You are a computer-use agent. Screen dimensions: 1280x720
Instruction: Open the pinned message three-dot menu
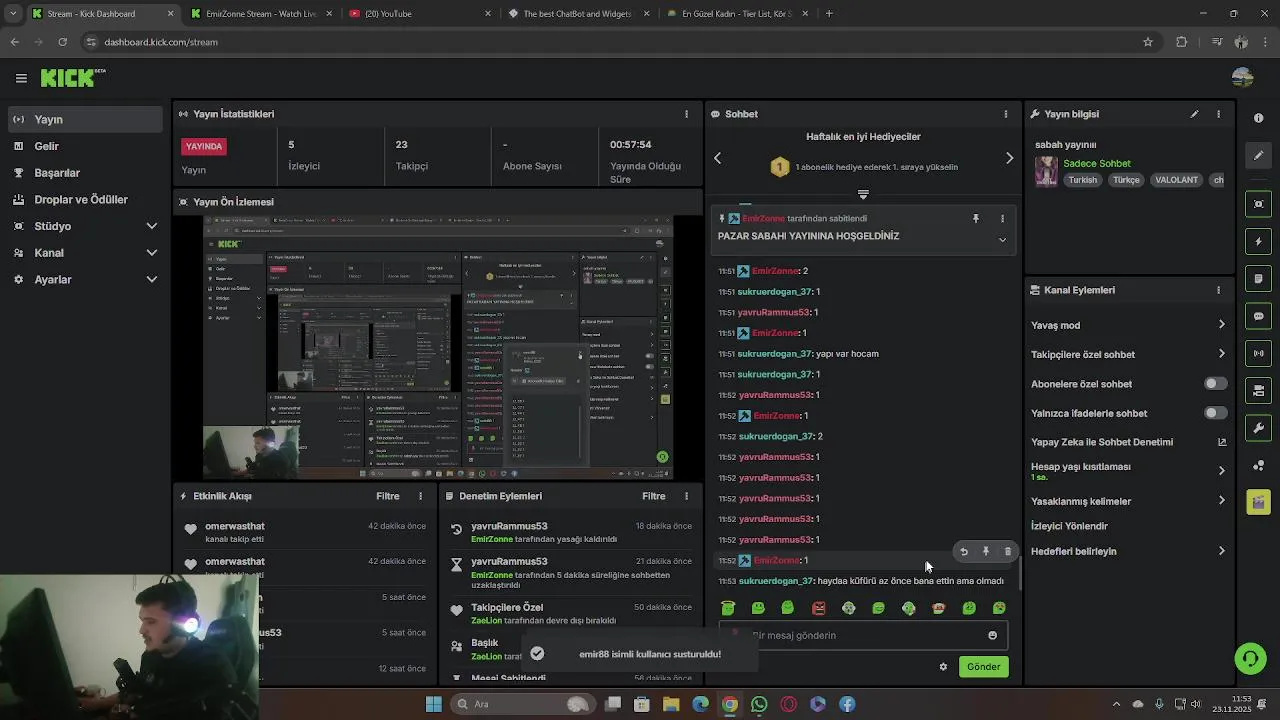(1002, 218)
